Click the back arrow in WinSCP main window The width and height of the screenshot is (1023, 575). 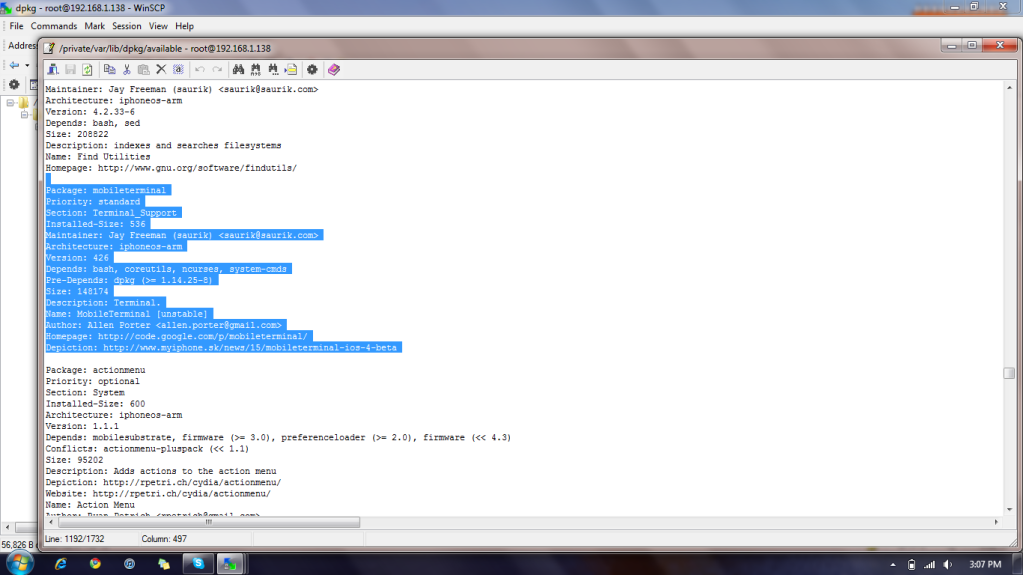14,65
